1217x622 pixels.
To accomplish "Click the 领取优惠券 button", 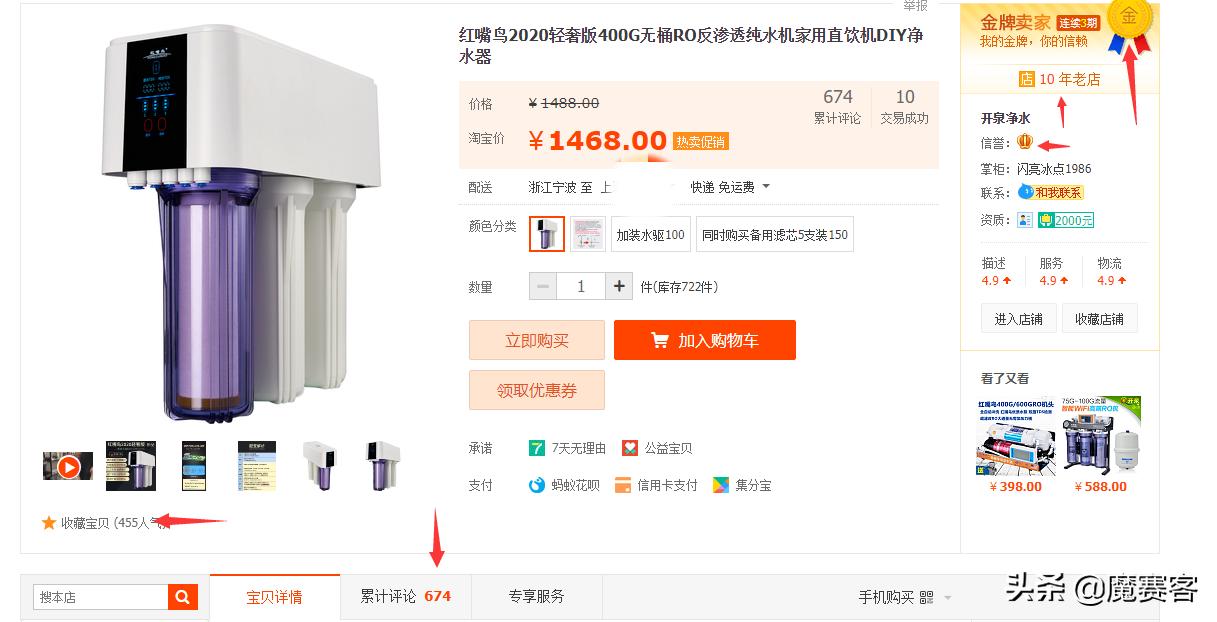I will point(537,390).
